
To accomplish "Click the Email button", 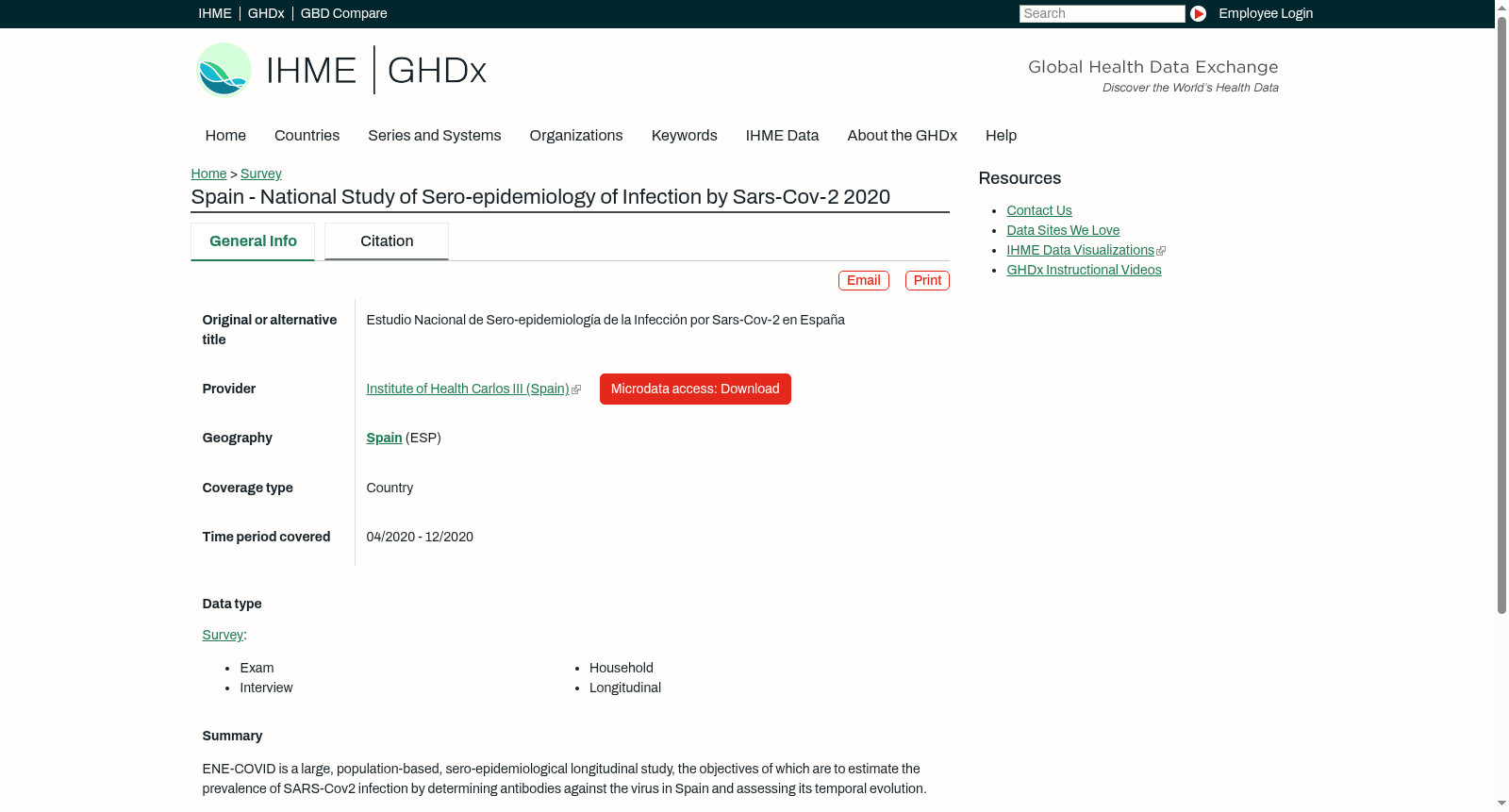I will click(864, 281).
